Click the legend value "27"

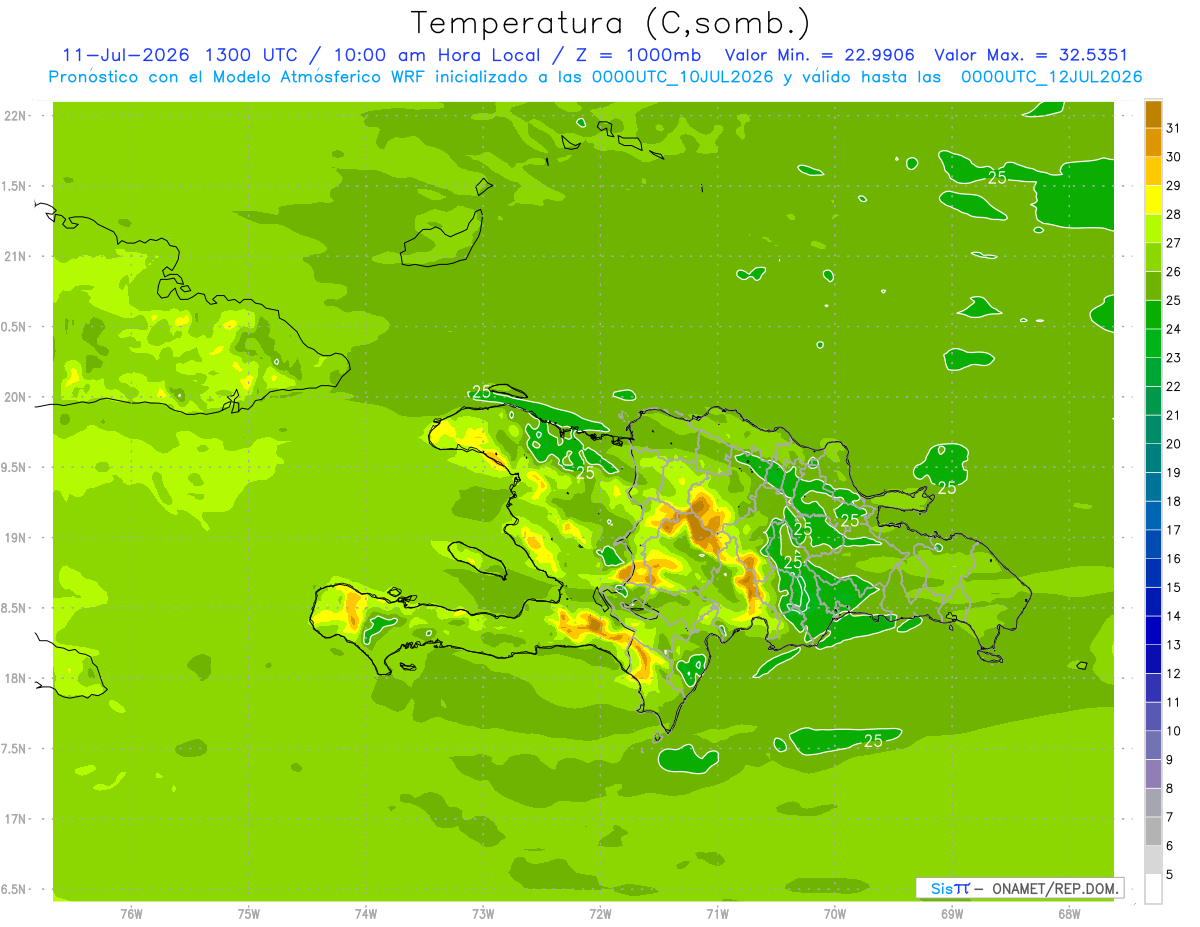(x=1173, y=243)
